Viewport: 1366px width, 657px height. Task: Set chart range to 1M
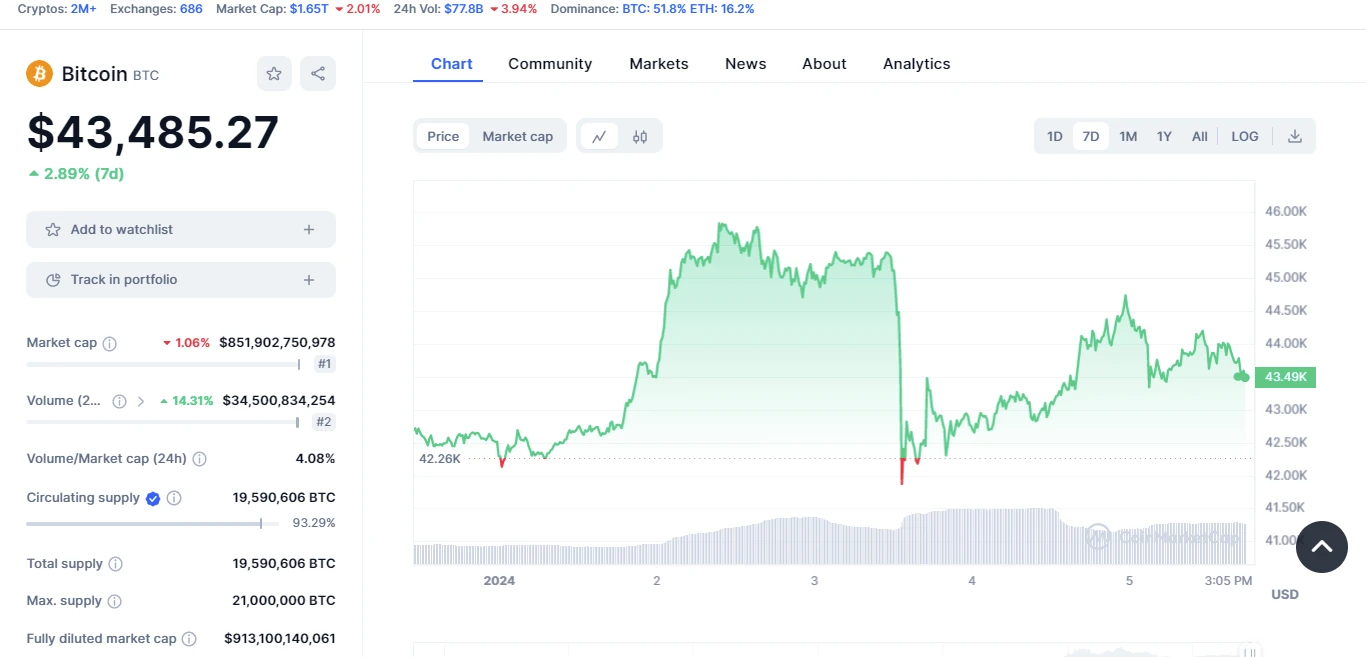coord(1128,136)
